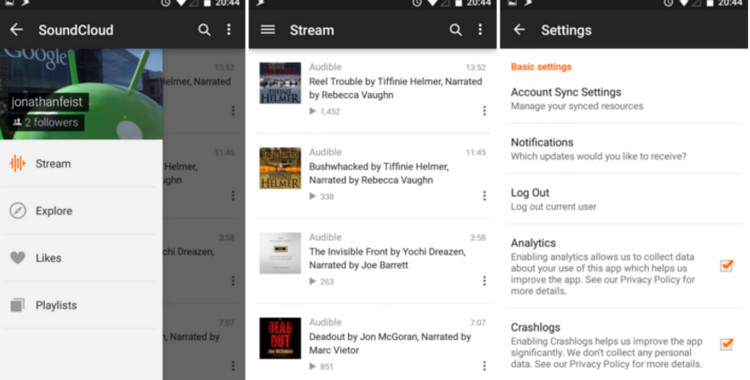Go back from the Settings screen

519,30
